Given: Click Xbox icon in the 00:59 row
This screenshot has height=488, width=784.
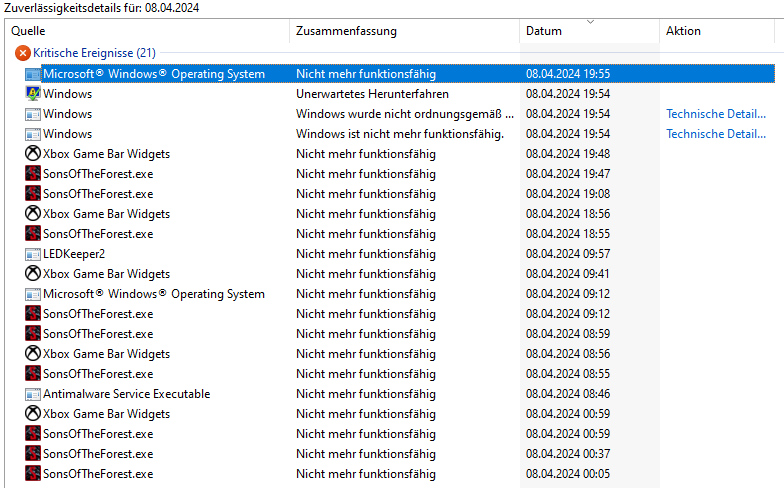Looking at the screenshot, I should pyautogui.click(x=33, y=414).
